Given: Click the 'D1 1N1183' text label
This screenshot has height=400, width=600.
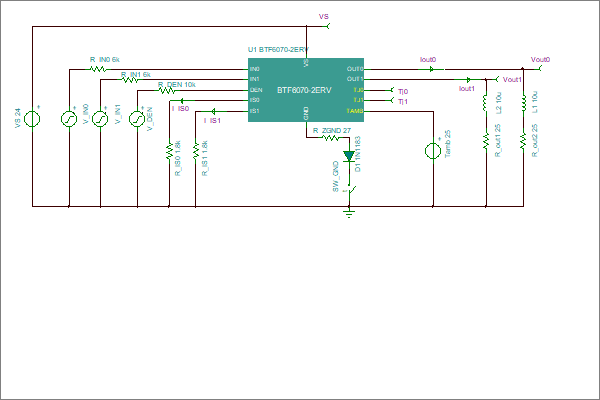Looking at the screenshot, I should (357, 154).
